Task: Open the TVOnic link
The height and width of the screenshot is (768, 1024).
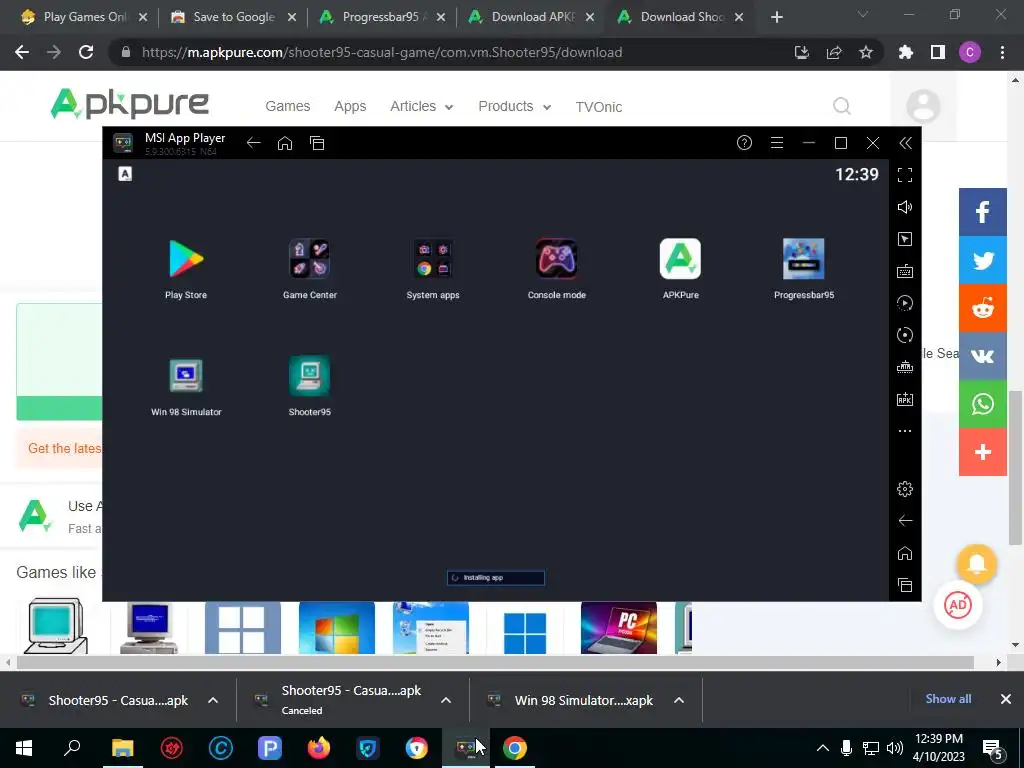Action: click(x=598, y=106)
